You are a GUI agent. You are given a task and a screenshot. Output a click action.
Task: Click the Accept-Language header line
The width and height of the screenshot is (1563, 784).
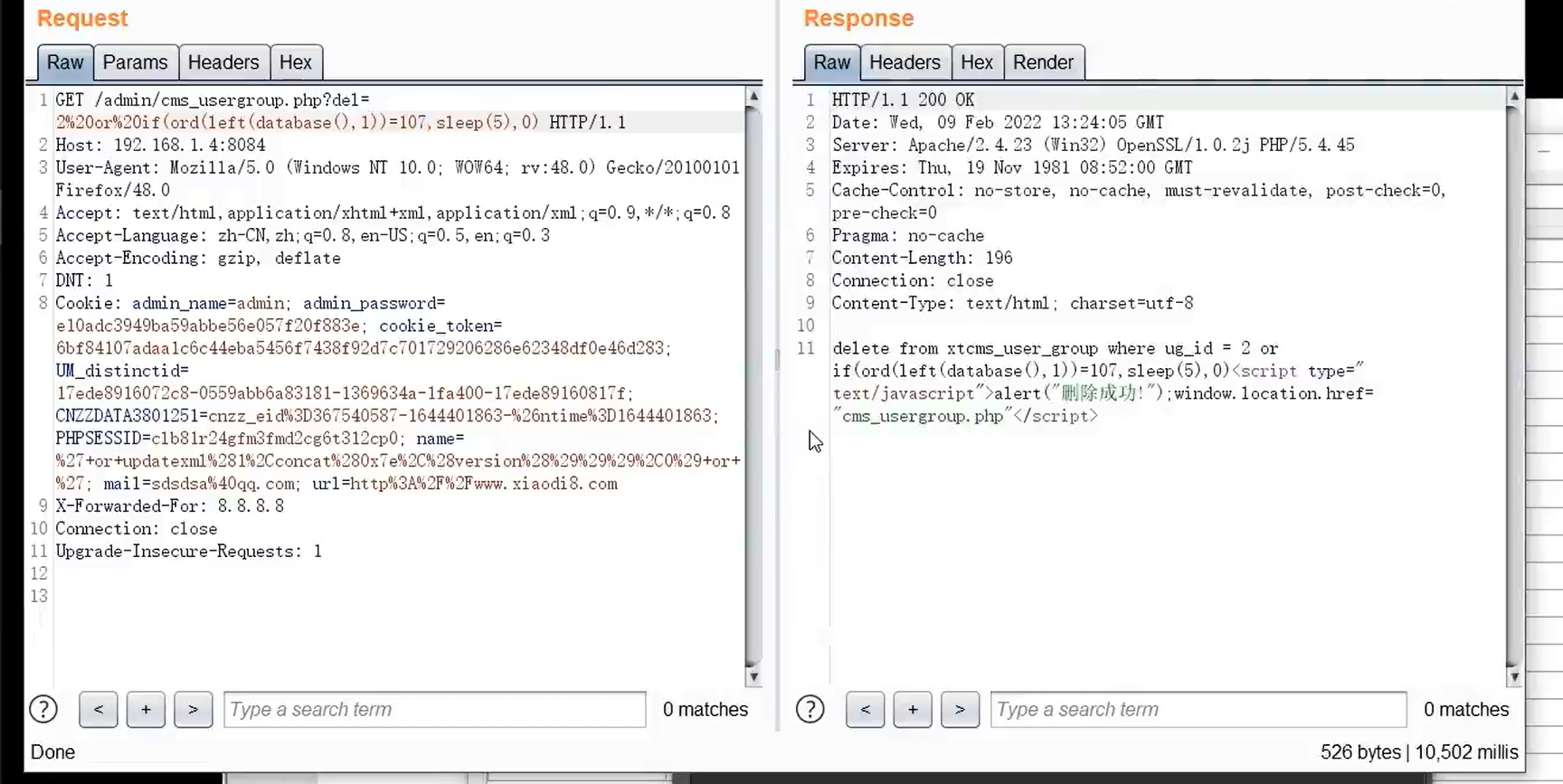click(x=302, y=235)
